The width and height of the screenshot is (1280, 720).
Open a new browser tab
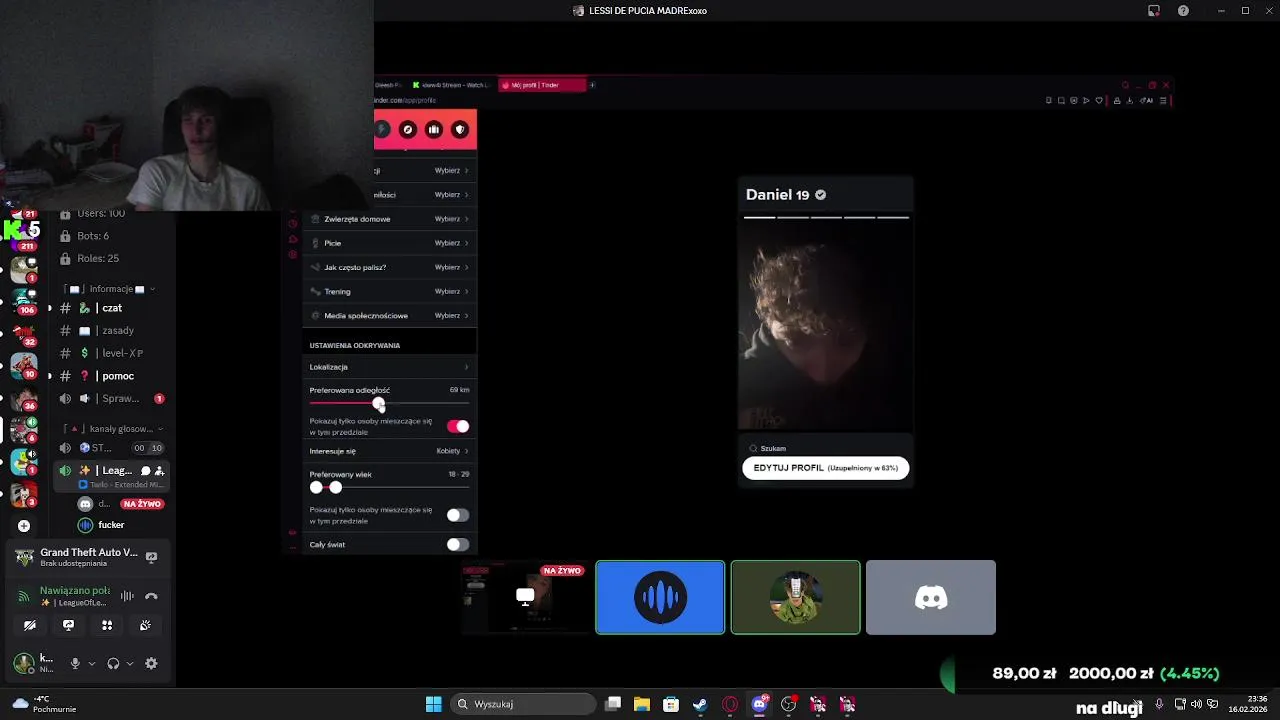(x=592, y=85)
